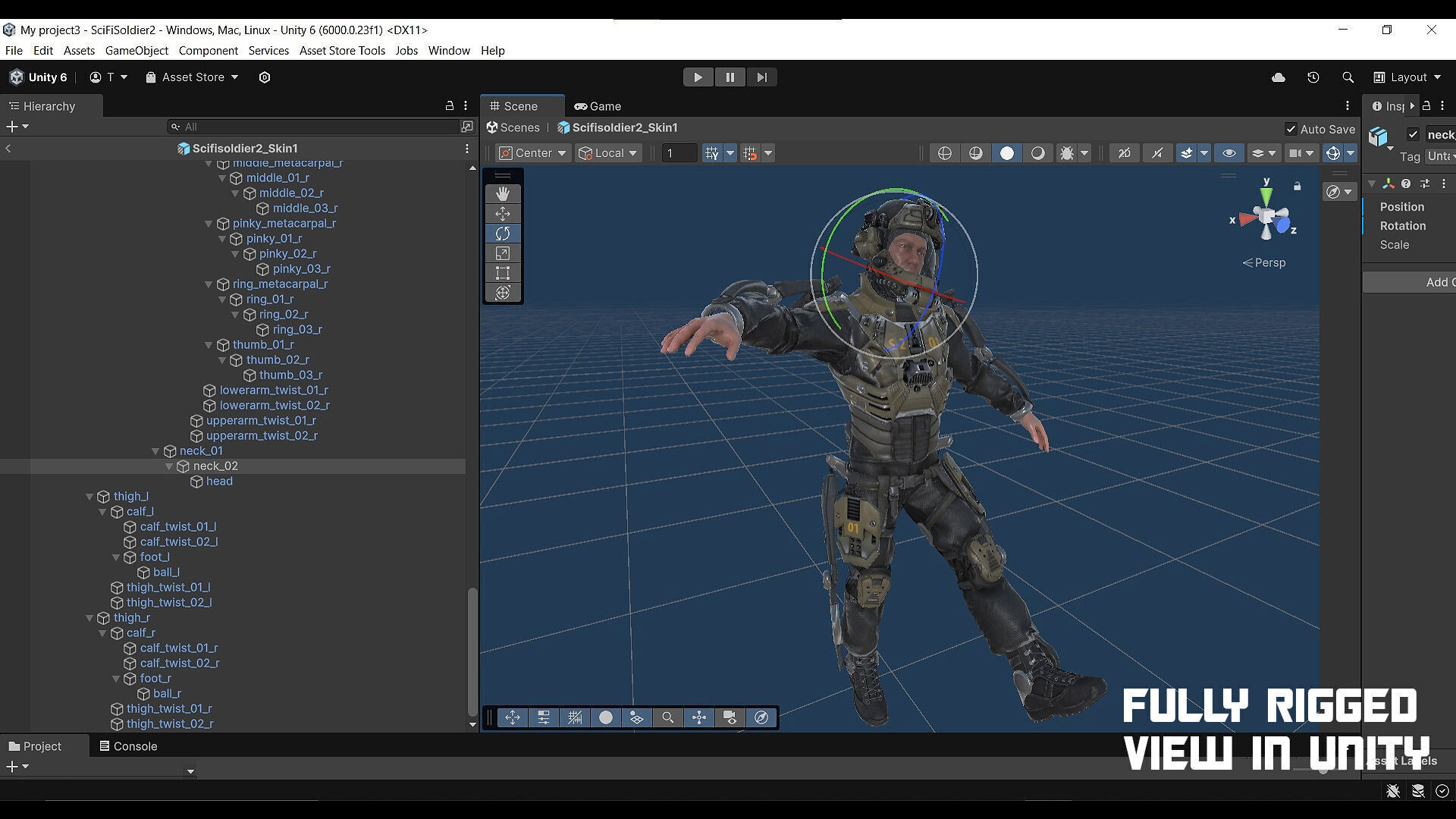Open the account T dropdown
The width and height of the screenshot is (1456, 819).
[108, 77]
